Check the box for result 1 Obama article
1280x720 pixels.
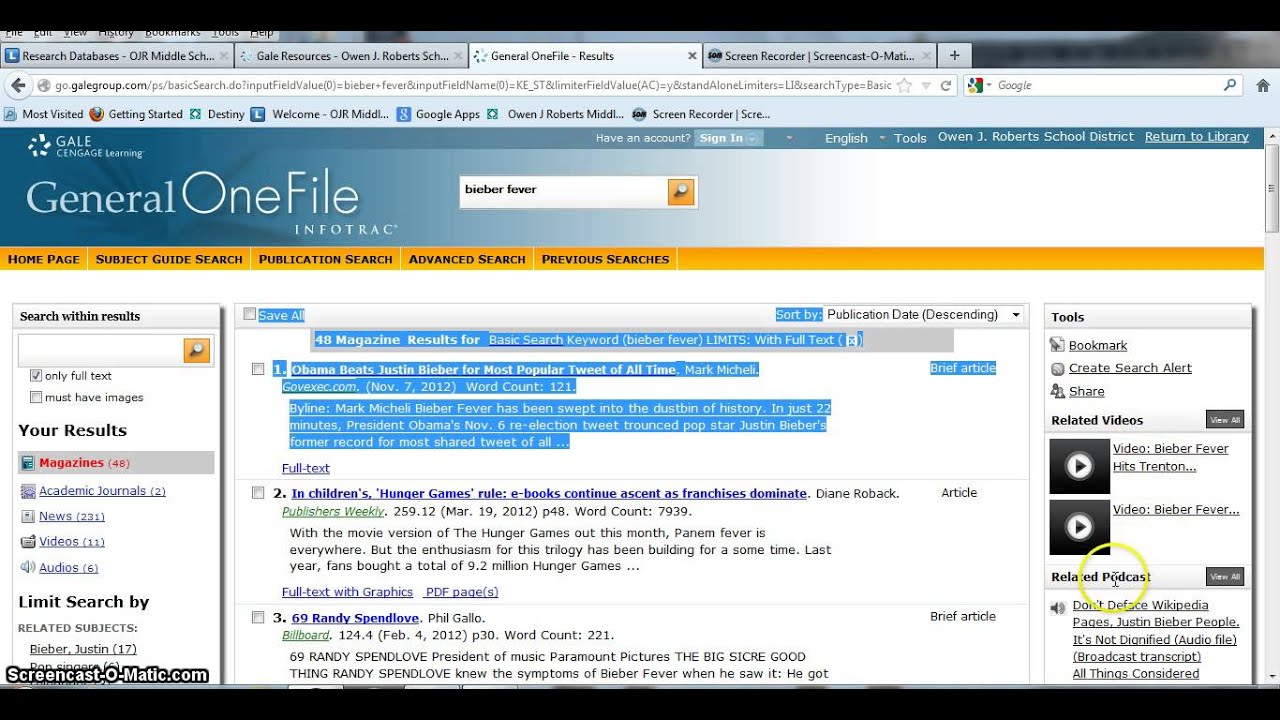[x=258, y=369]
